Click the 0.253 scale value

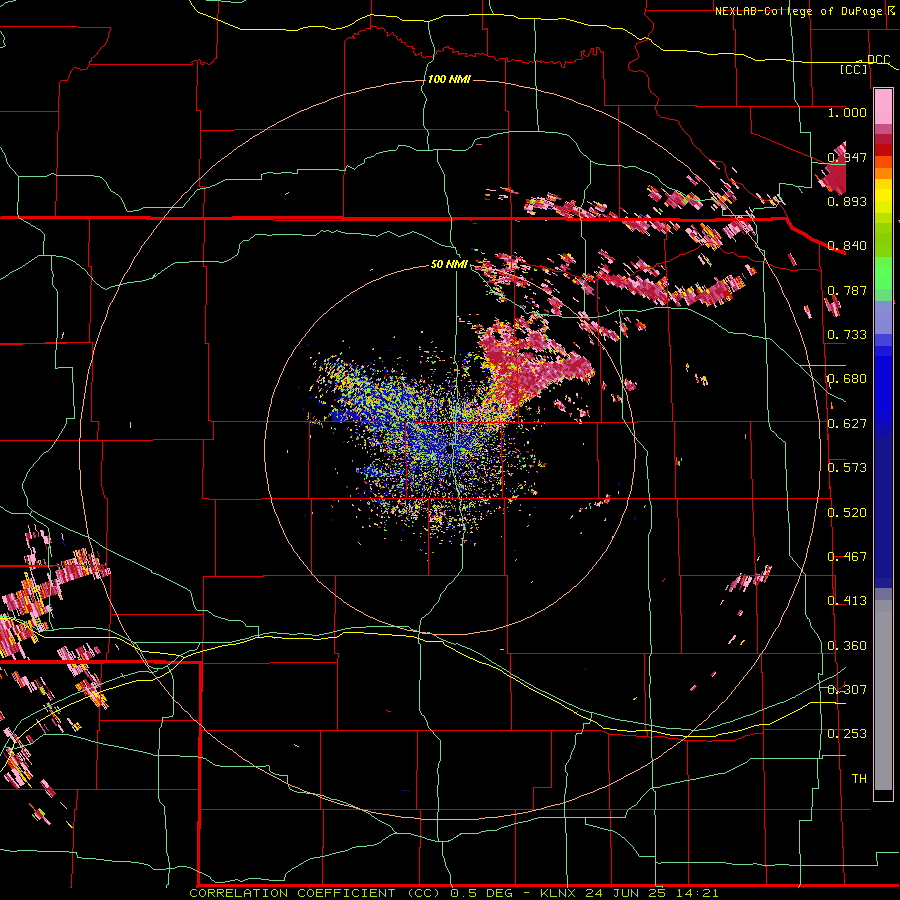tap(847, 734)
